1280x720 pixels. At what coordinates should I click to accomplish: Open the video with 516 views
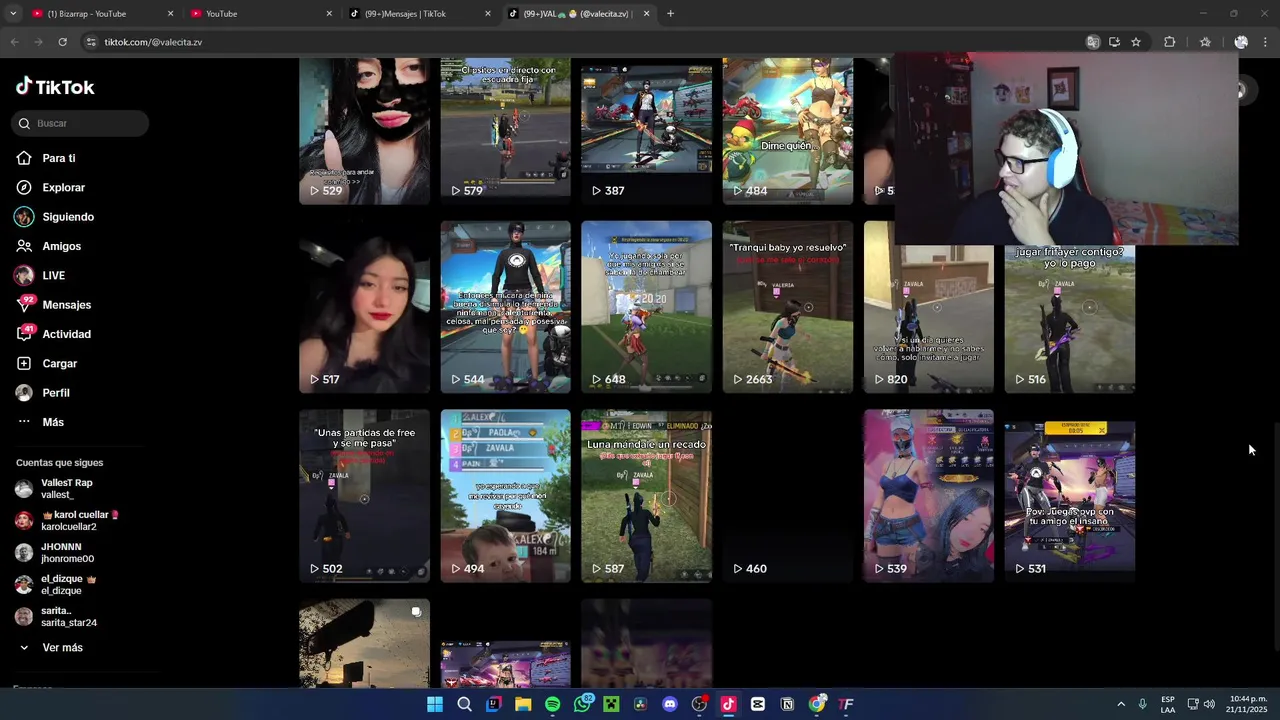1069,320
